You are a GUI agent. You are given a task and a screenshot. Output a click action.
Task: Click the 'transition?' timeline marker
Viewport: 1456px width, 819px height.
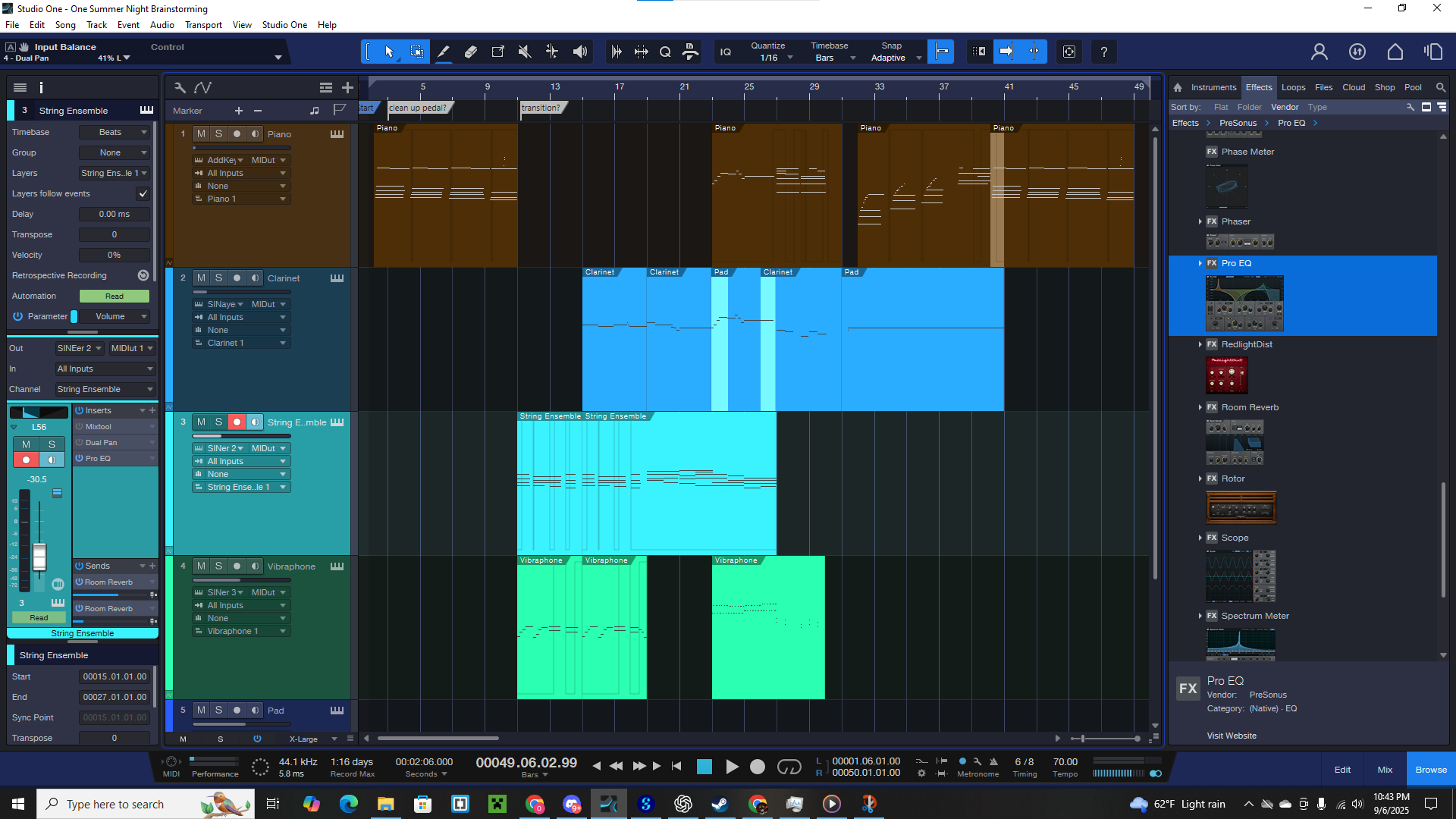(541, 108)
